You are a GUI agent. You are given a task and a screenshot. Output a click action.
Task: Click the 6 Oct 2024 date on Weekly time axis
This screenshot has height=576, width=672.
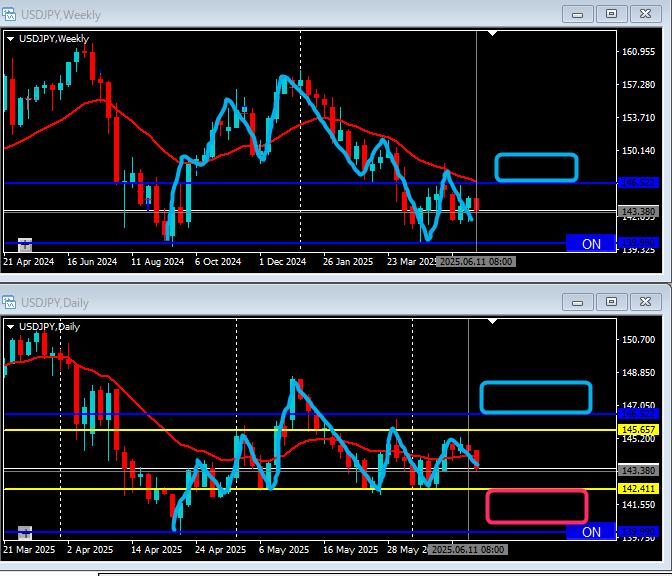point(218,261)
